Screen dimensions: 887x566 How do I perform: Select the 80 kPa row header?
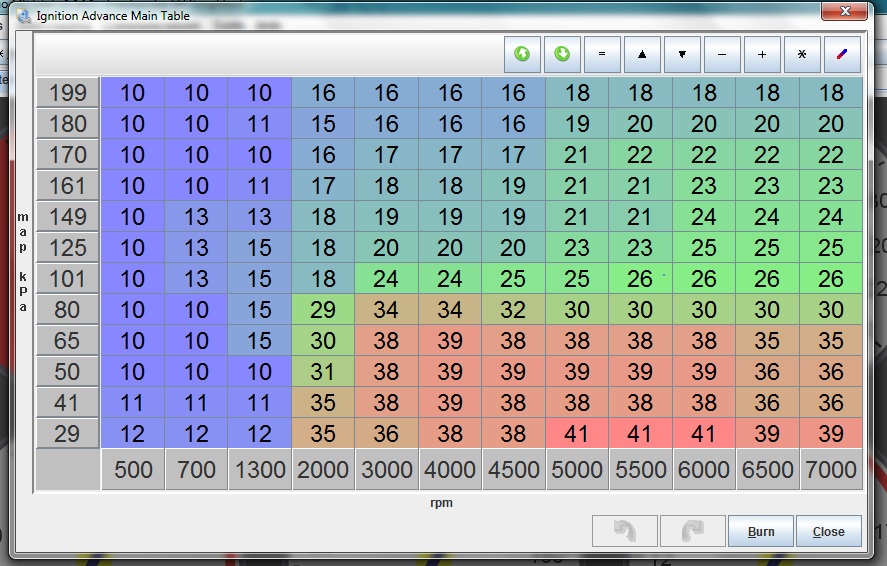pyautogui.click(x=68, y=310)
